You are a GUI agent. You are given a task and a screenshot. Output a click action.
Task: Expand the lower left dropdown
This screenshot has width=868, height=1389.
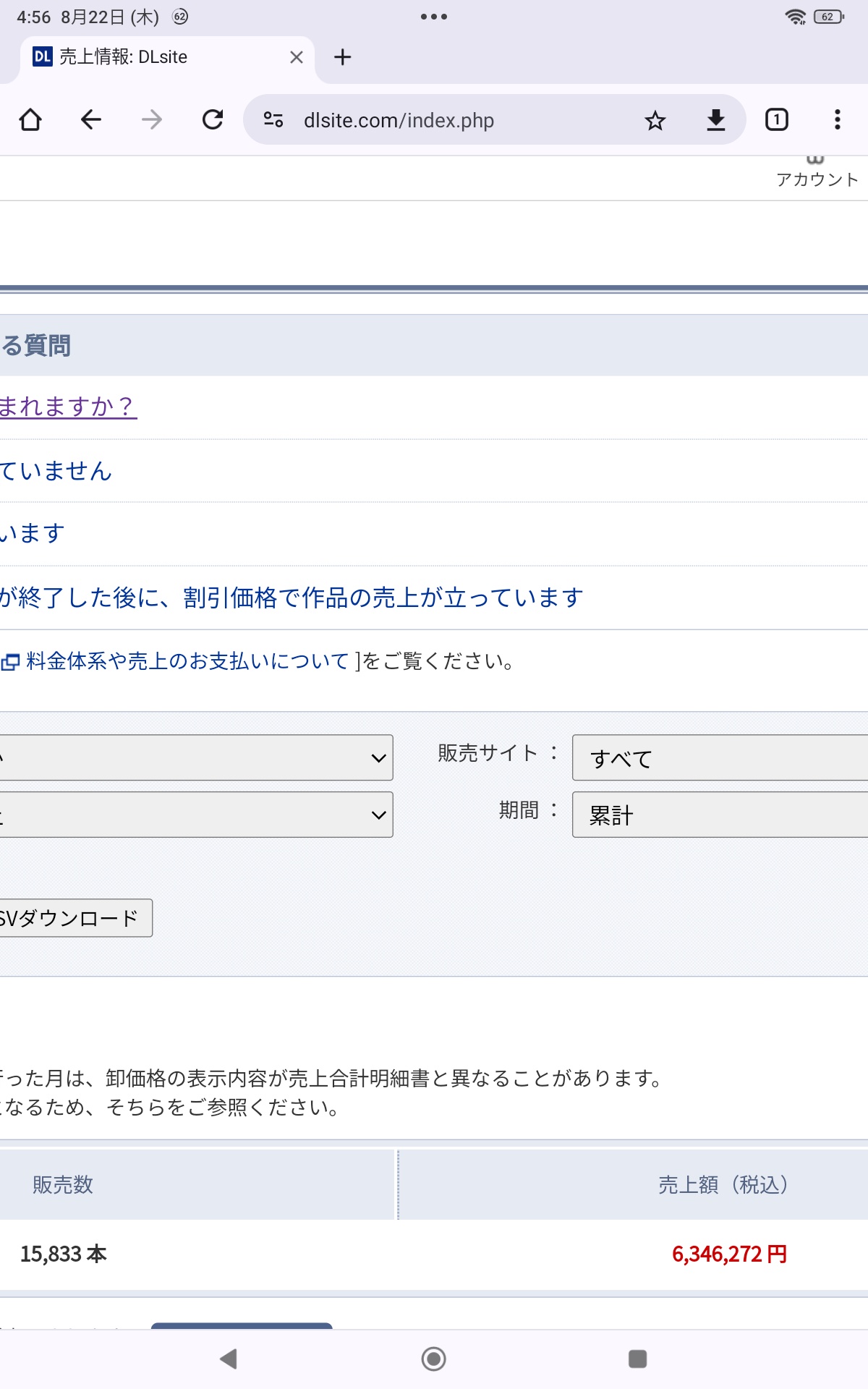point(196,815)
